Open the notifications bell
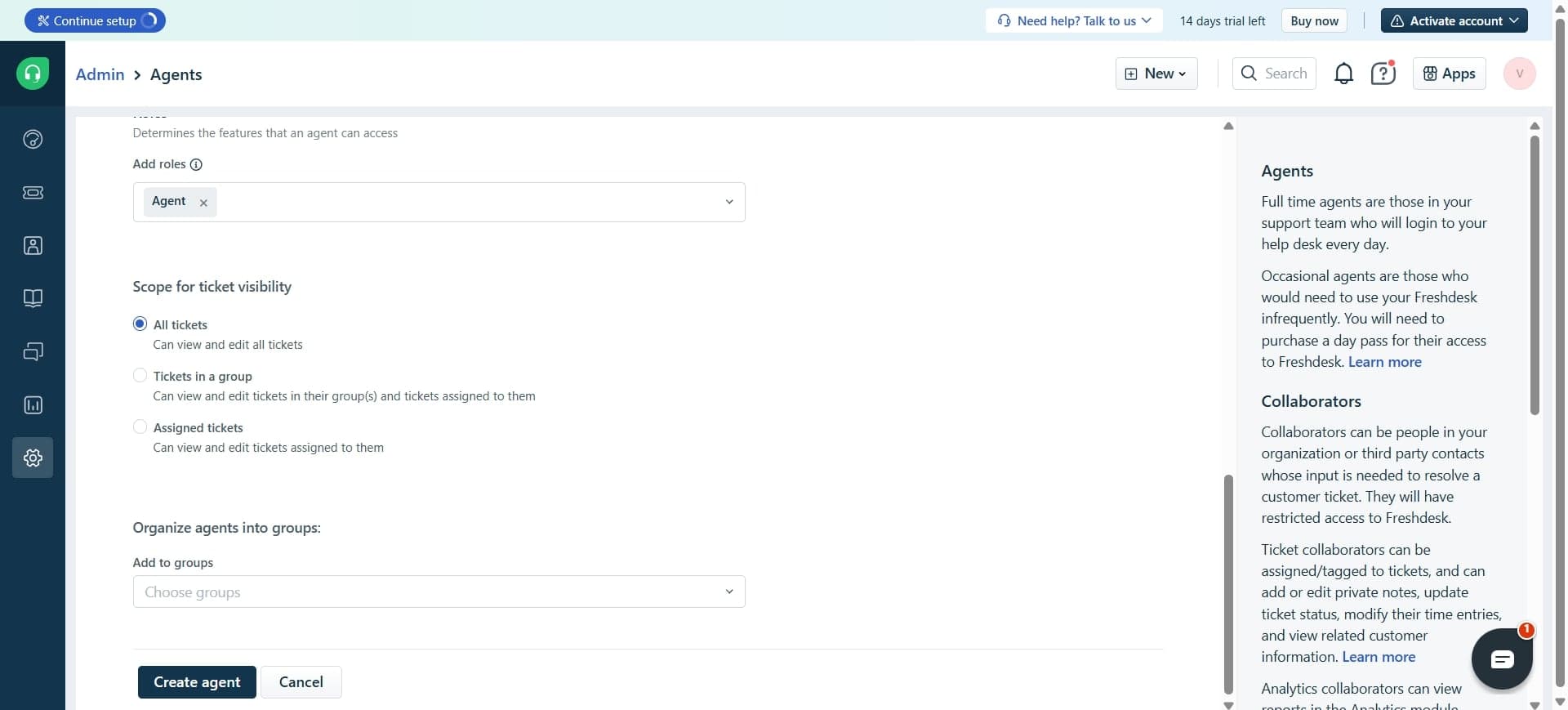The height and width of the screenshot is (710, 1568). [x=1343, y=74]
